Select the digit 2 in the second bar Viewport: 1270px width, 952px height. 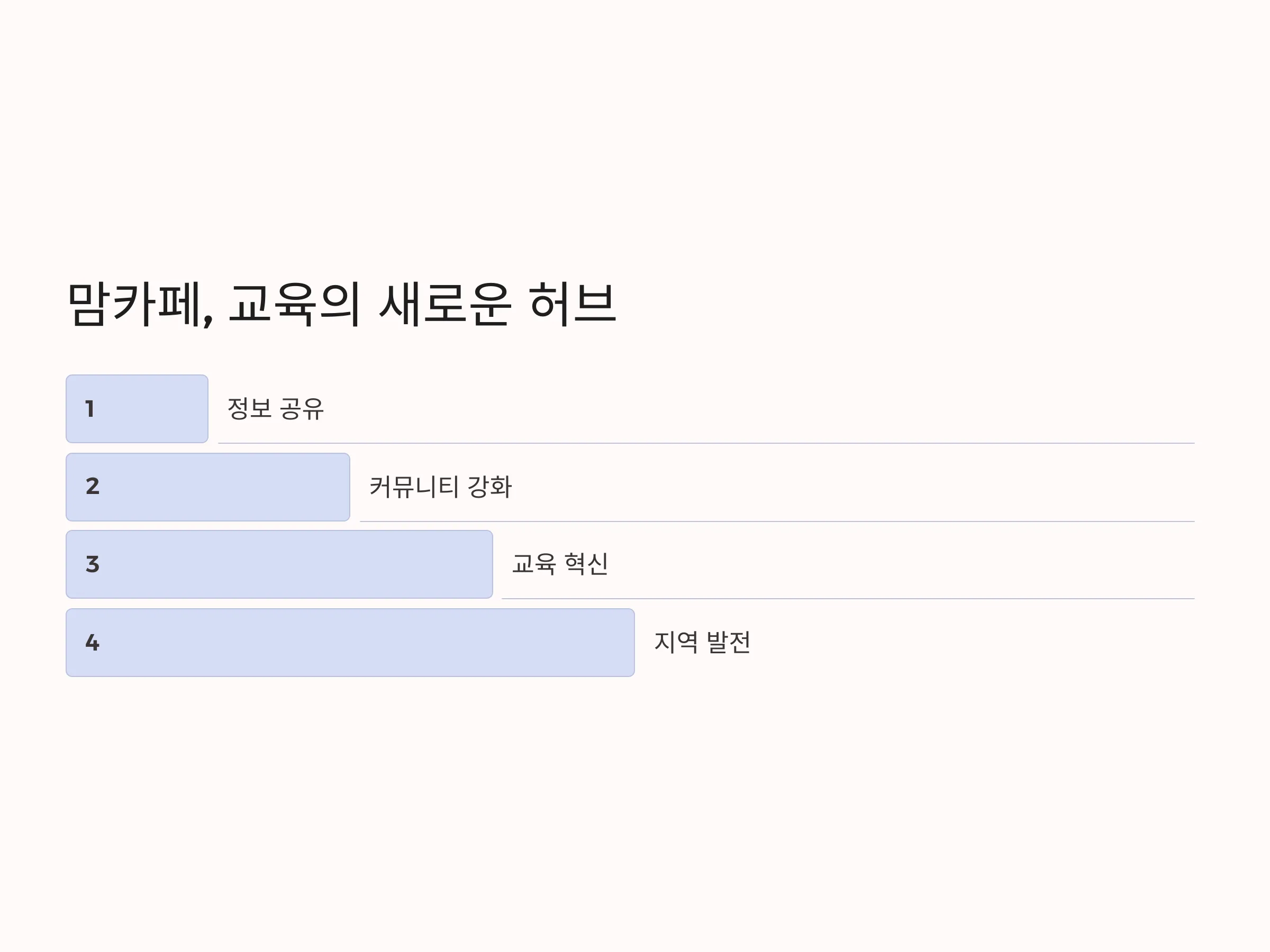click(x=93, y=487)
